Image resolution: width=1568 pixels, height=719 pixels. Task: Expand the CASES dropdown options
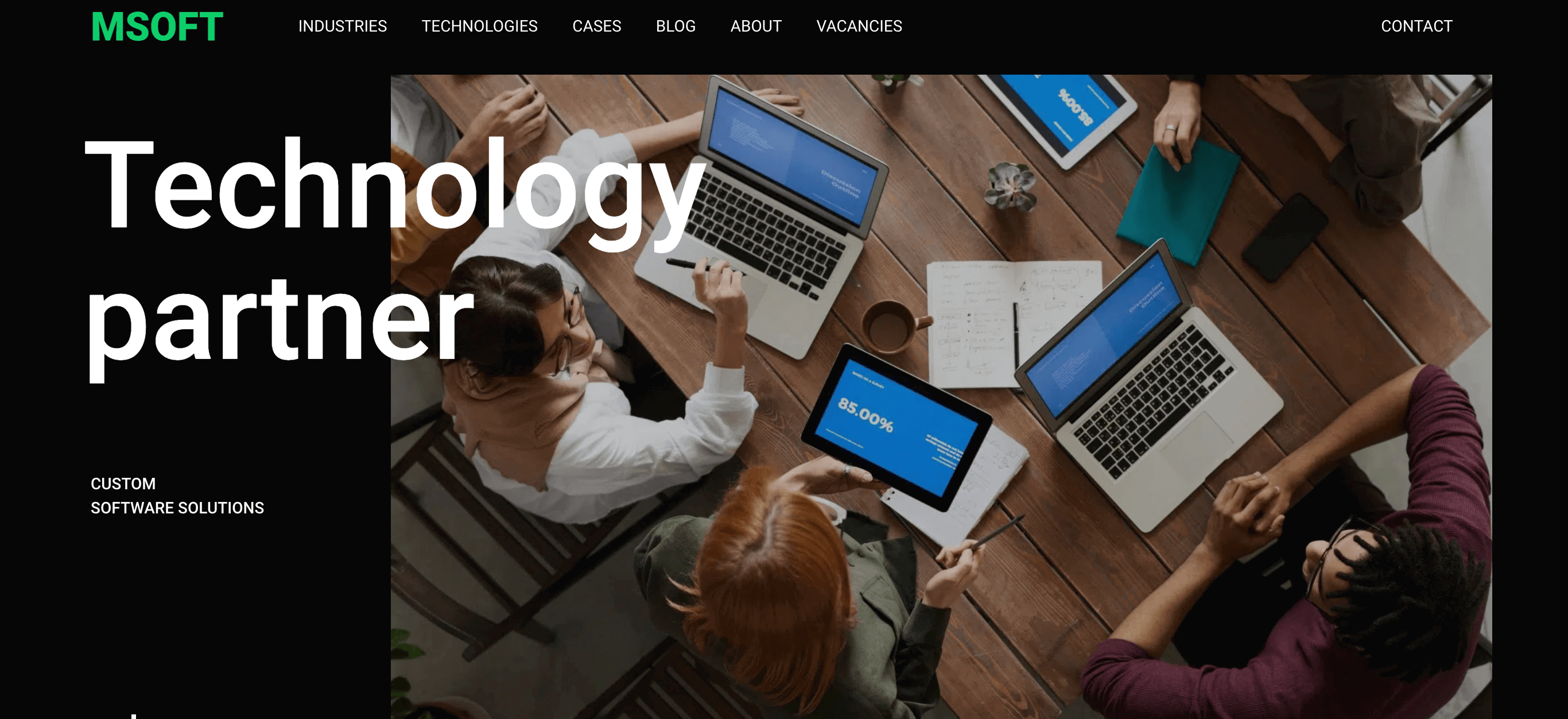pyautogui.click(x=596, y=26)
